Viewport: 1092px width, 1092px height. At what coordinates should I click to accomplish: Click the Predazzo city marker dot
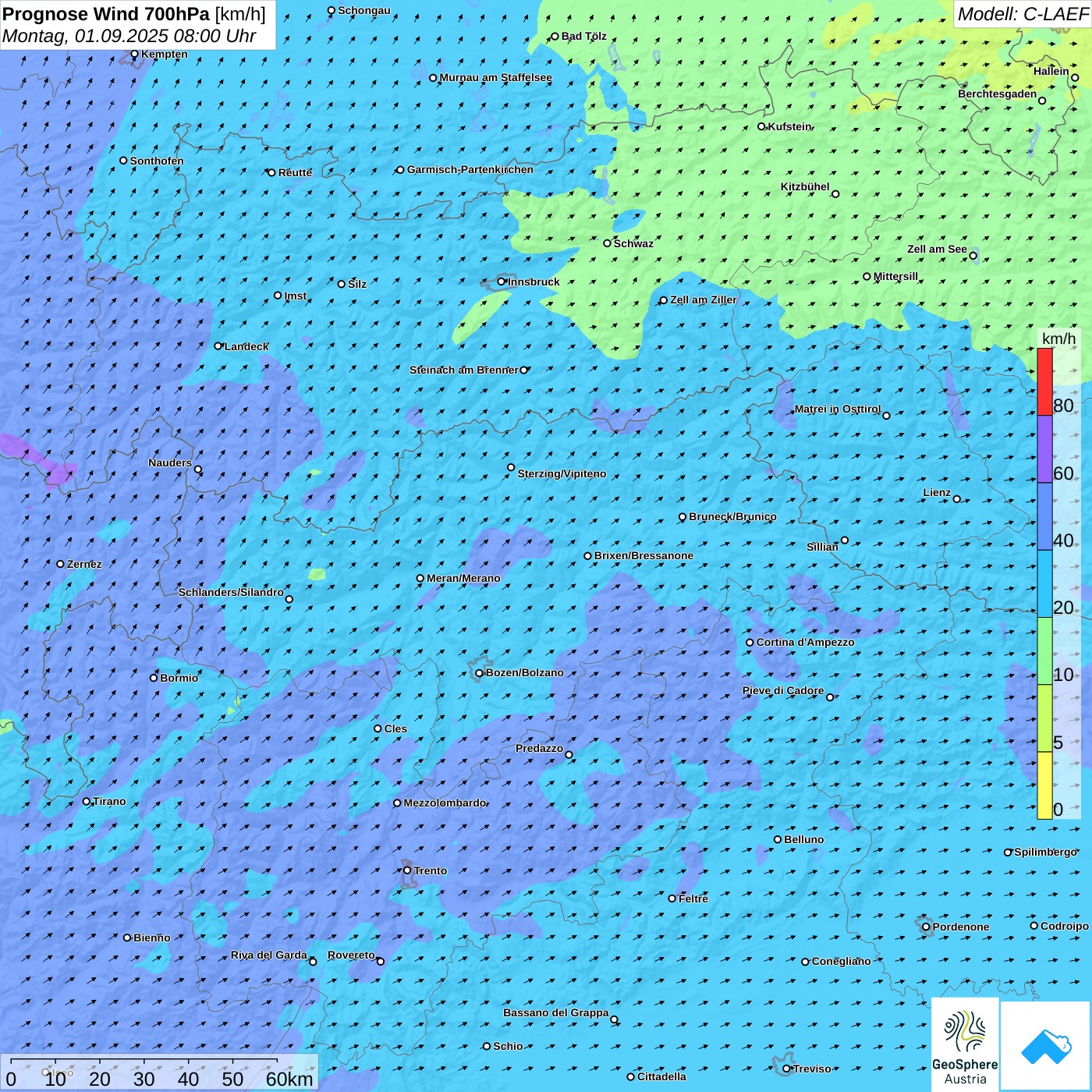point(569,755)
